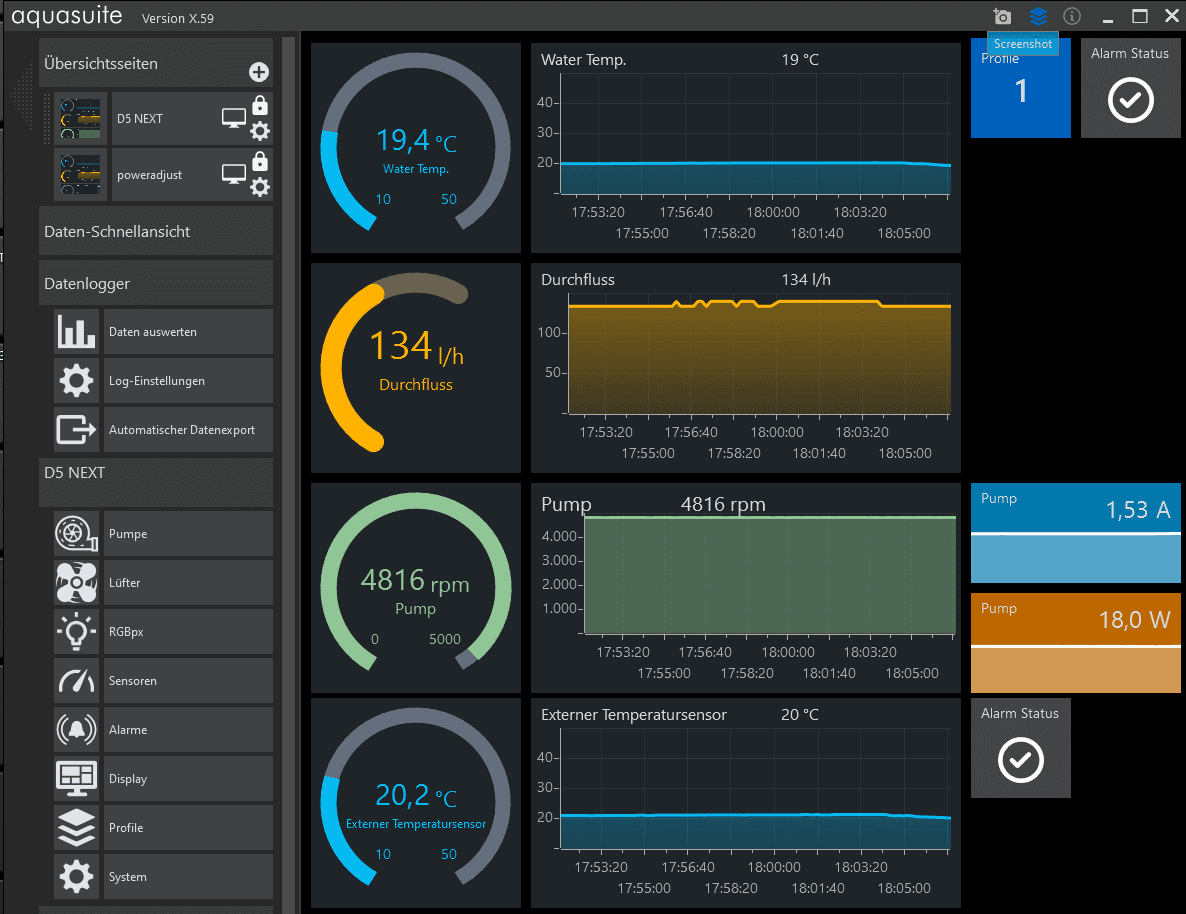This screenshot has width=1186, height=914.
Task: Click the sidebar vertical scrollbar
Action: coord(288,475)
